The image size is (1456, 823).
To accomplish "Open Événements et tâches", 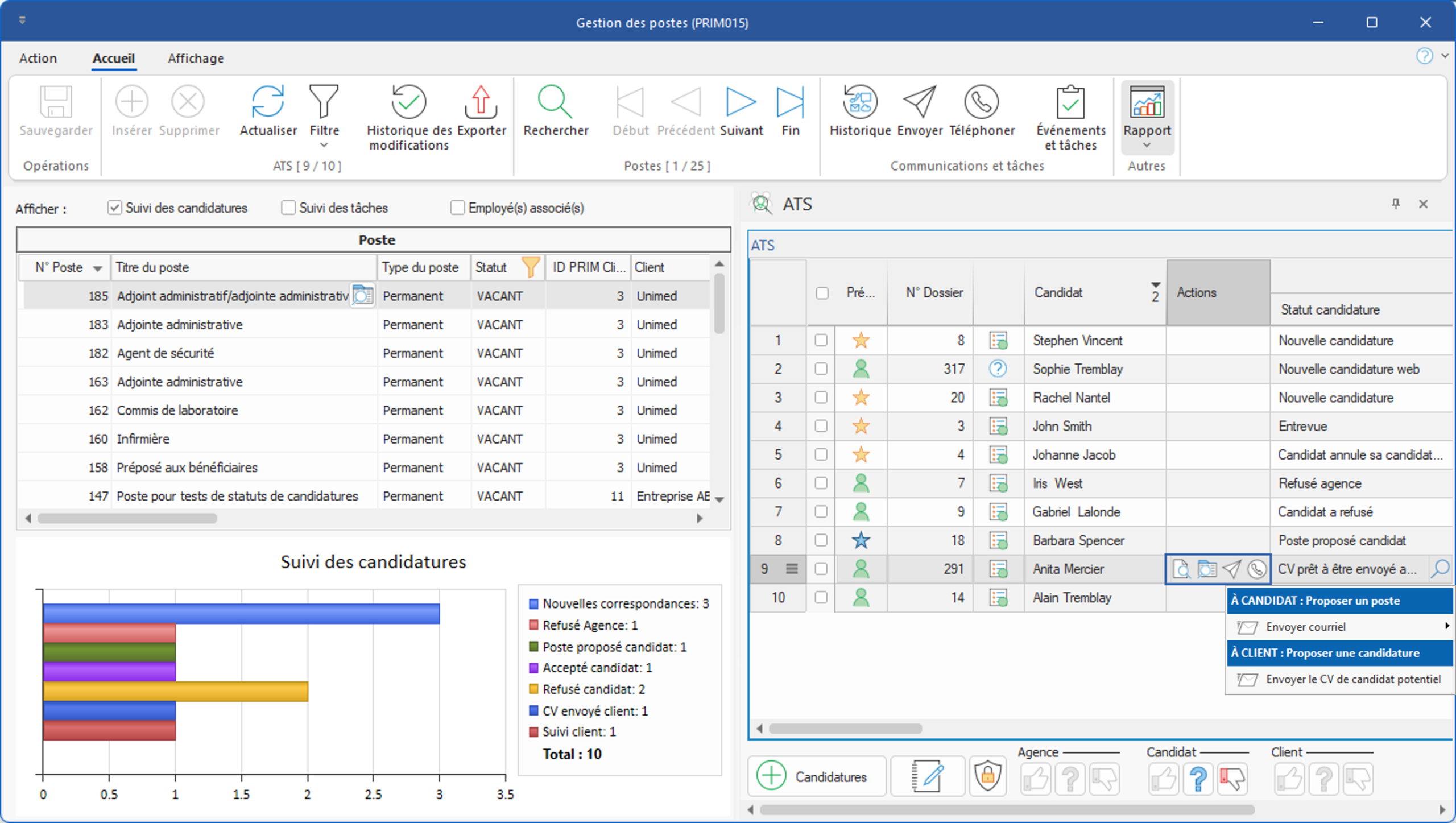I will [x=1070, y=118].
